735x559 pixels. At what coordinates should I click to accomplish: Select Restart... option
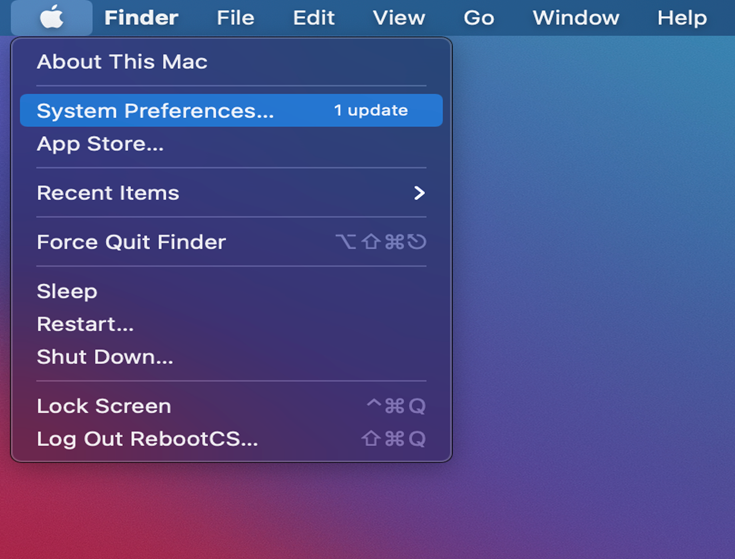(85, 324)
